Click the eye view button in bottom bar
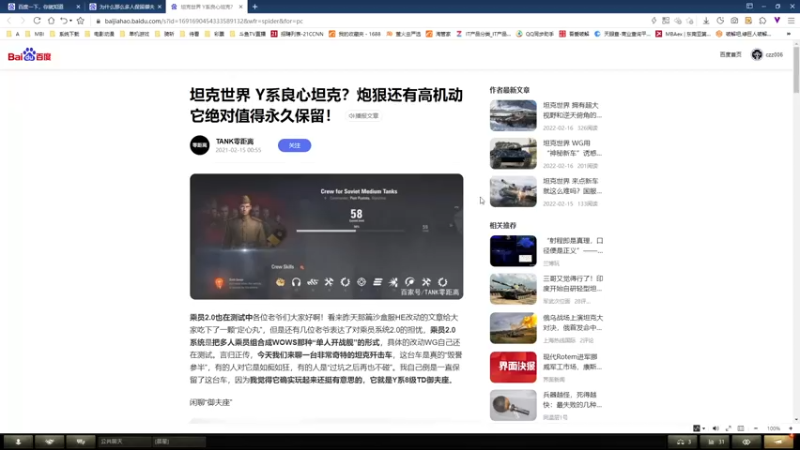This screenshot has height=450, width=800. [746, 441]
